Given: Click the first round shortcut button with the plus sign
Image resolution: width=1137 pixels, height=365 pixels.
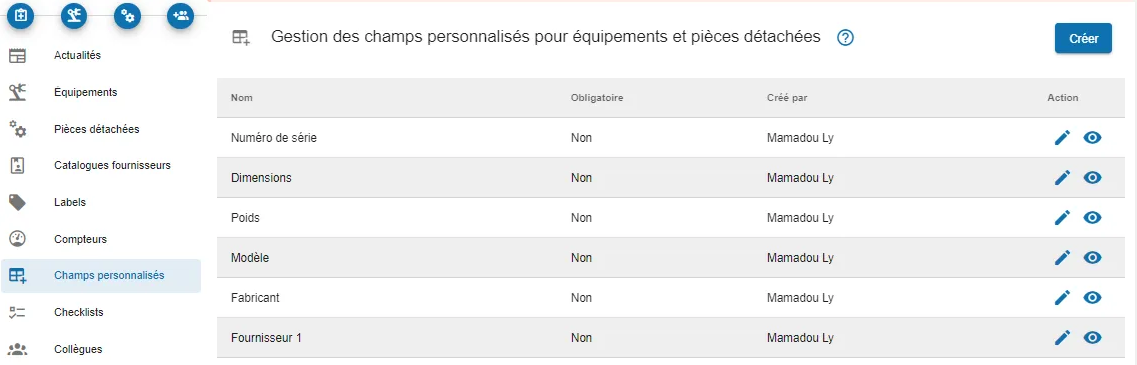Looking at the screenshot, I should point(21,16).
